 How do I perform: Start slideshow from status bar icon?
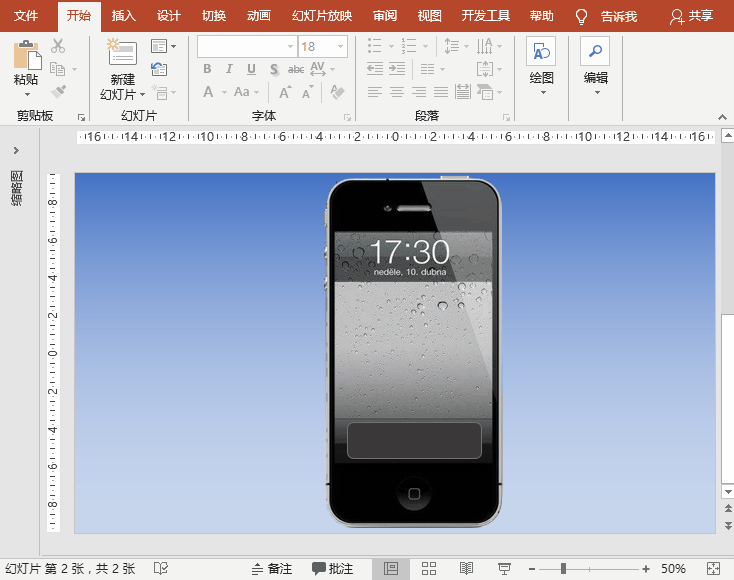pos(504,568)
